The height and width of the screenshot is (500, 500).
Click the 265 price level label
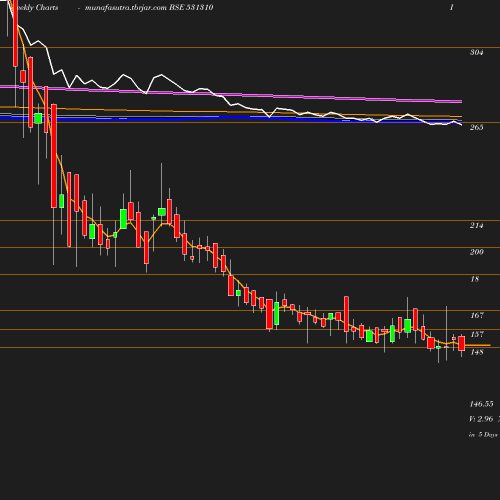pos(476,127)
